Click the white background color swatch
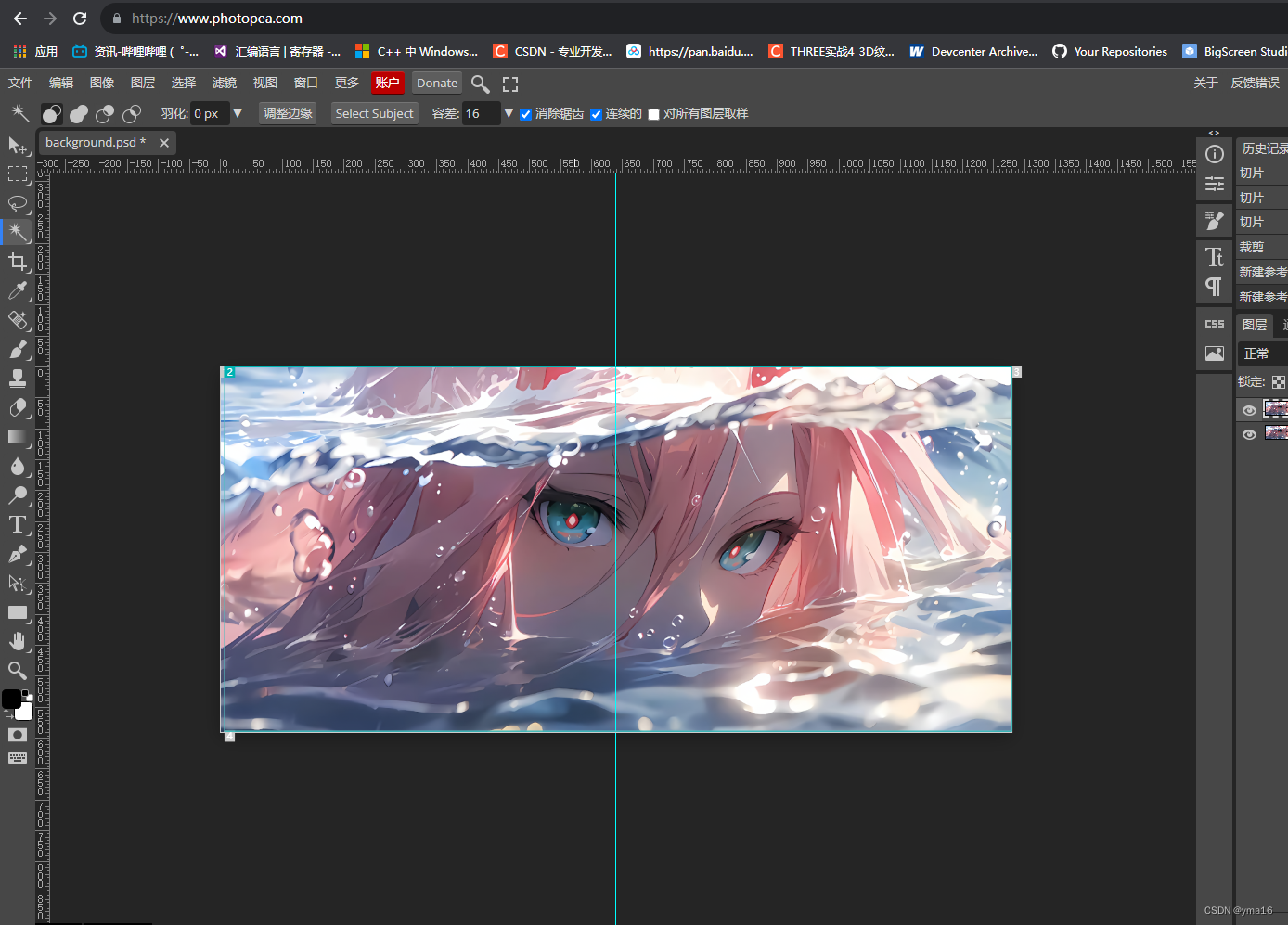Screen dimensions: 1288x925 click(26, 713)
